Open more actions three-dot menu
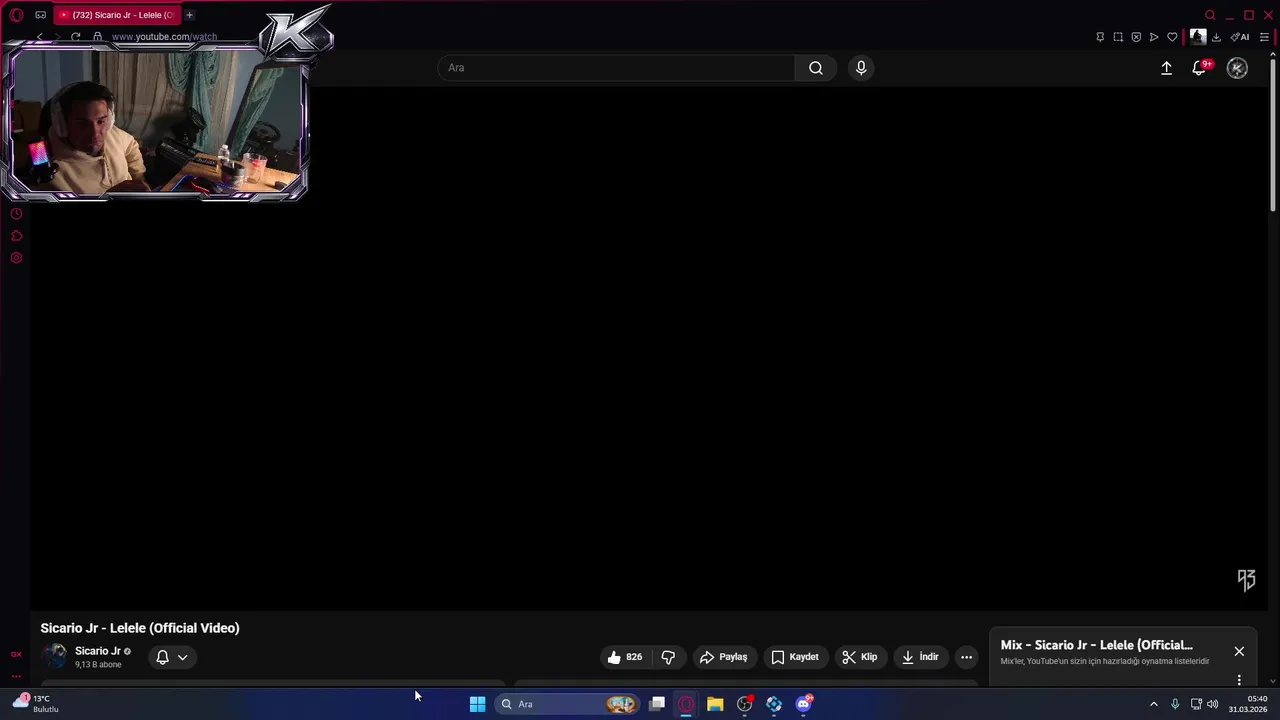 (x=966, y=657)
